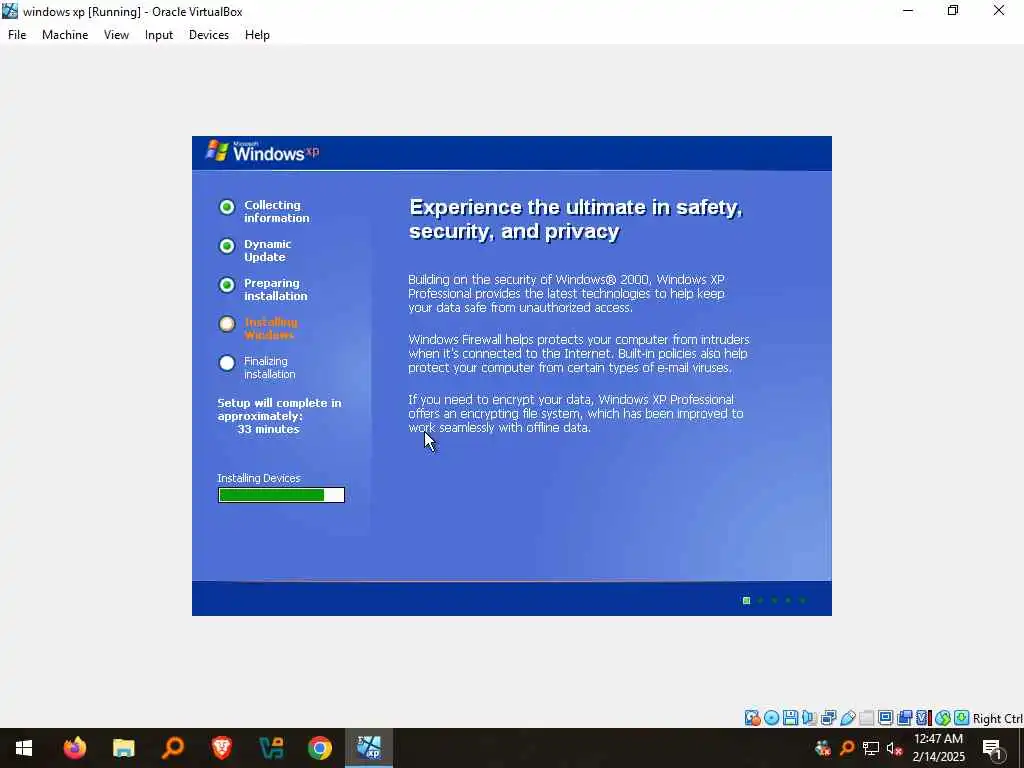Click the audio status icon in VirtualBox

(x=809, y=718)
